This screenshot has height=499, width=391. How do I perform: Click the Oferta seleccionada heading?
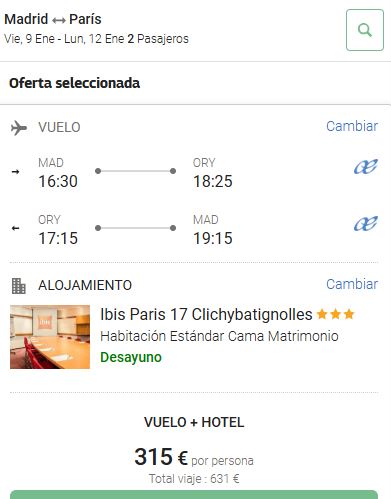(74, 83)
